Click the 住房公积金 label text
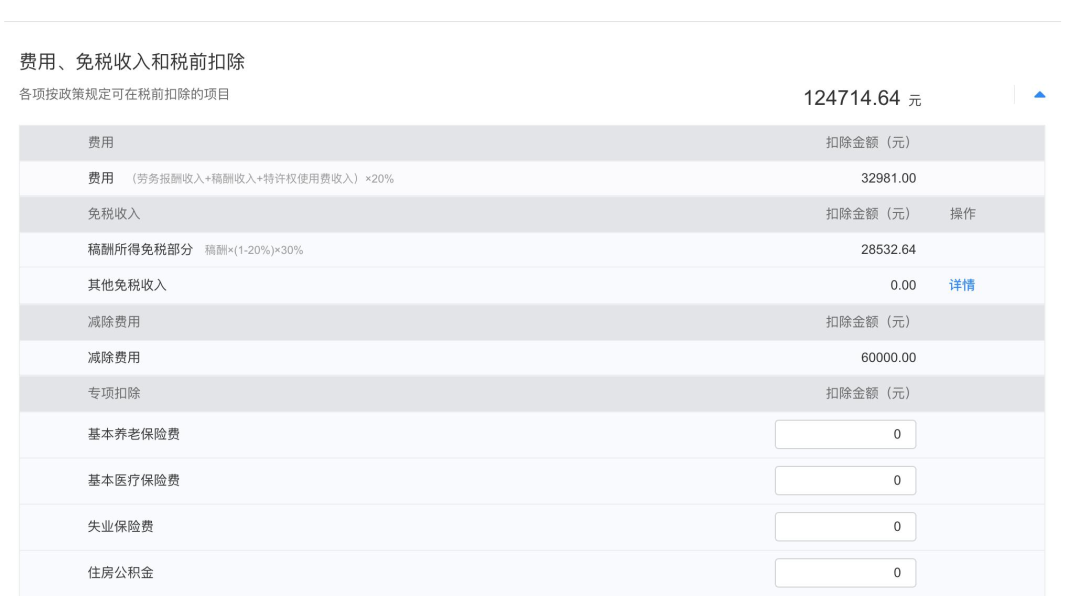This screenshot has height=596, width=1080. coord(121,573)
